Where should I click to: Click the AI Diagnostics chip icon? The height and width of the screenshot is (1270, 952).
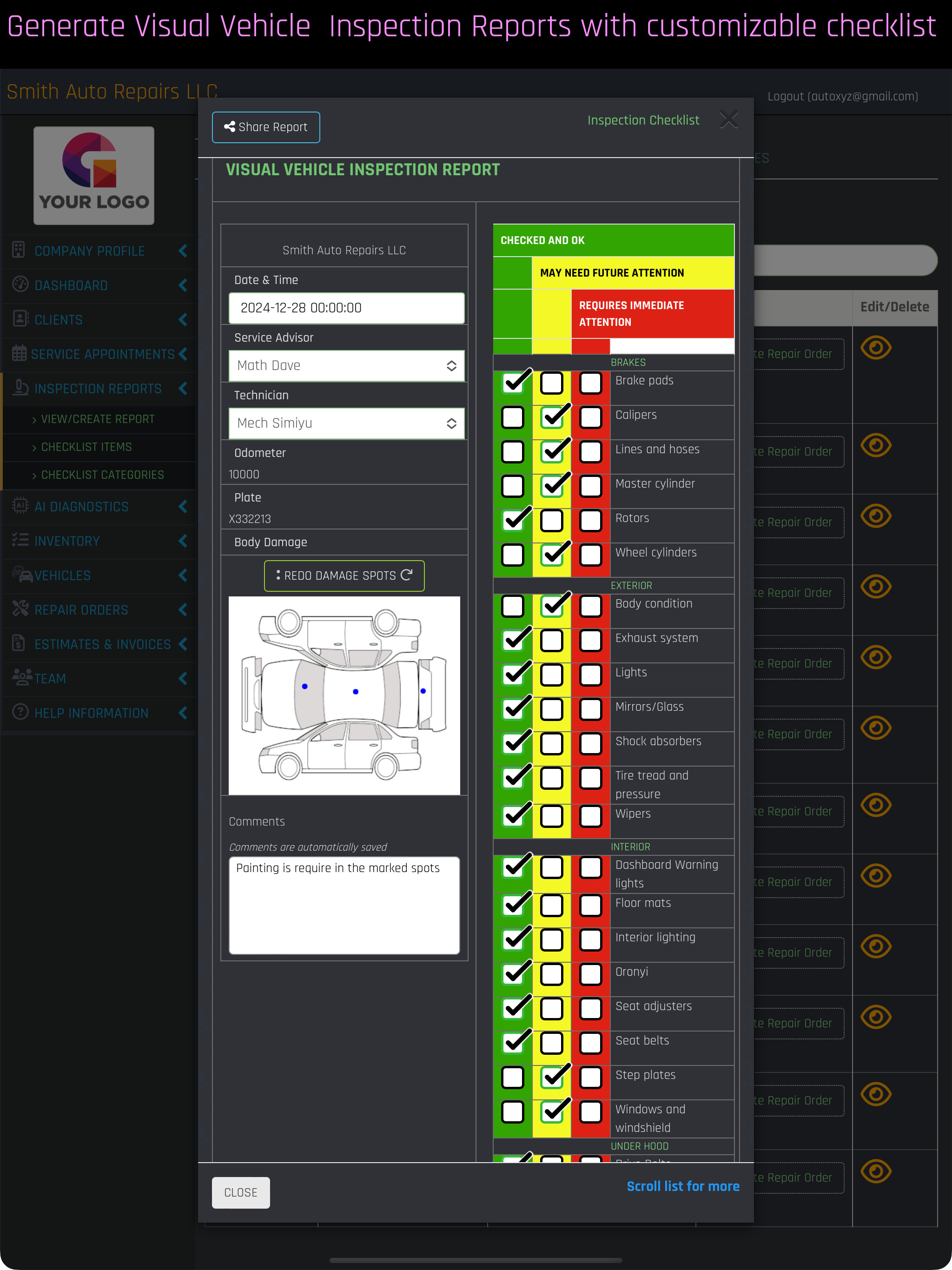click(20, 505)
